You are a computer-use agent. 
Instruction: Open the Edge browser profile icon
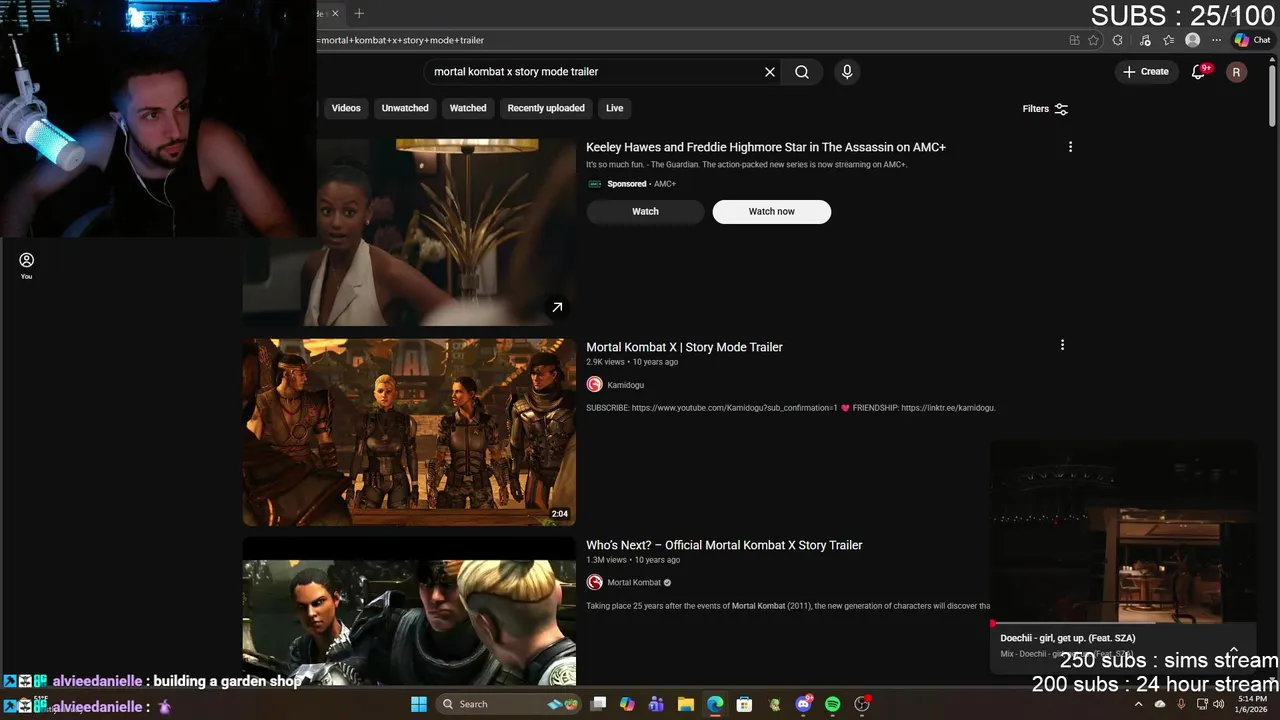[x=1192, y=40]
